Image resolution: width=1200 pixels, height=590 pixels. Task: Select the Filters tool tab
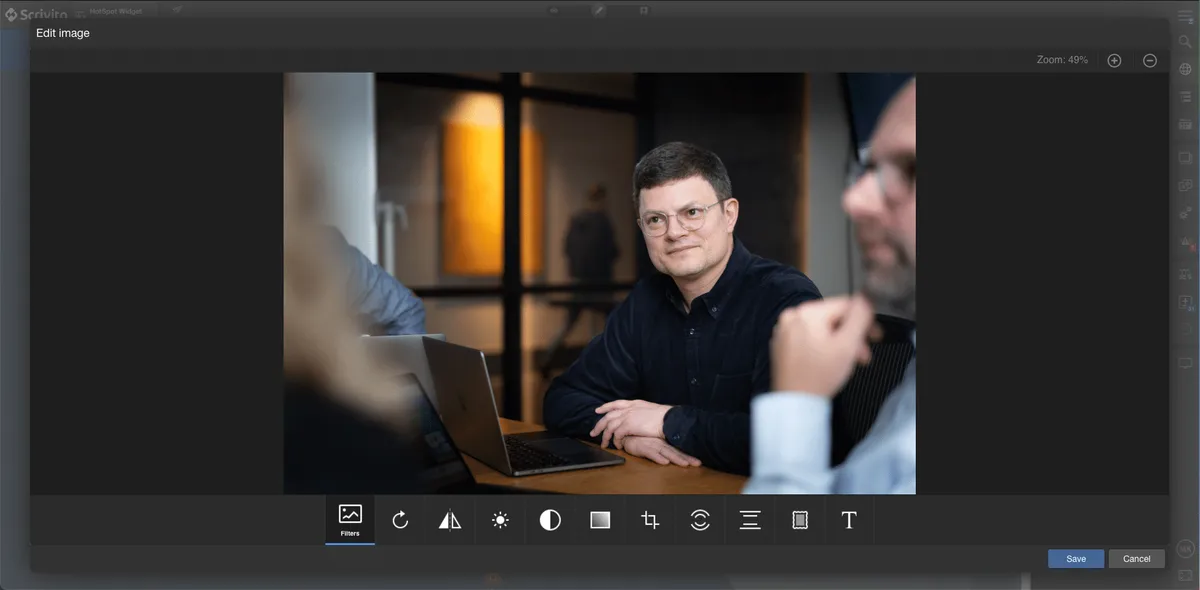[x=350, y=520]
